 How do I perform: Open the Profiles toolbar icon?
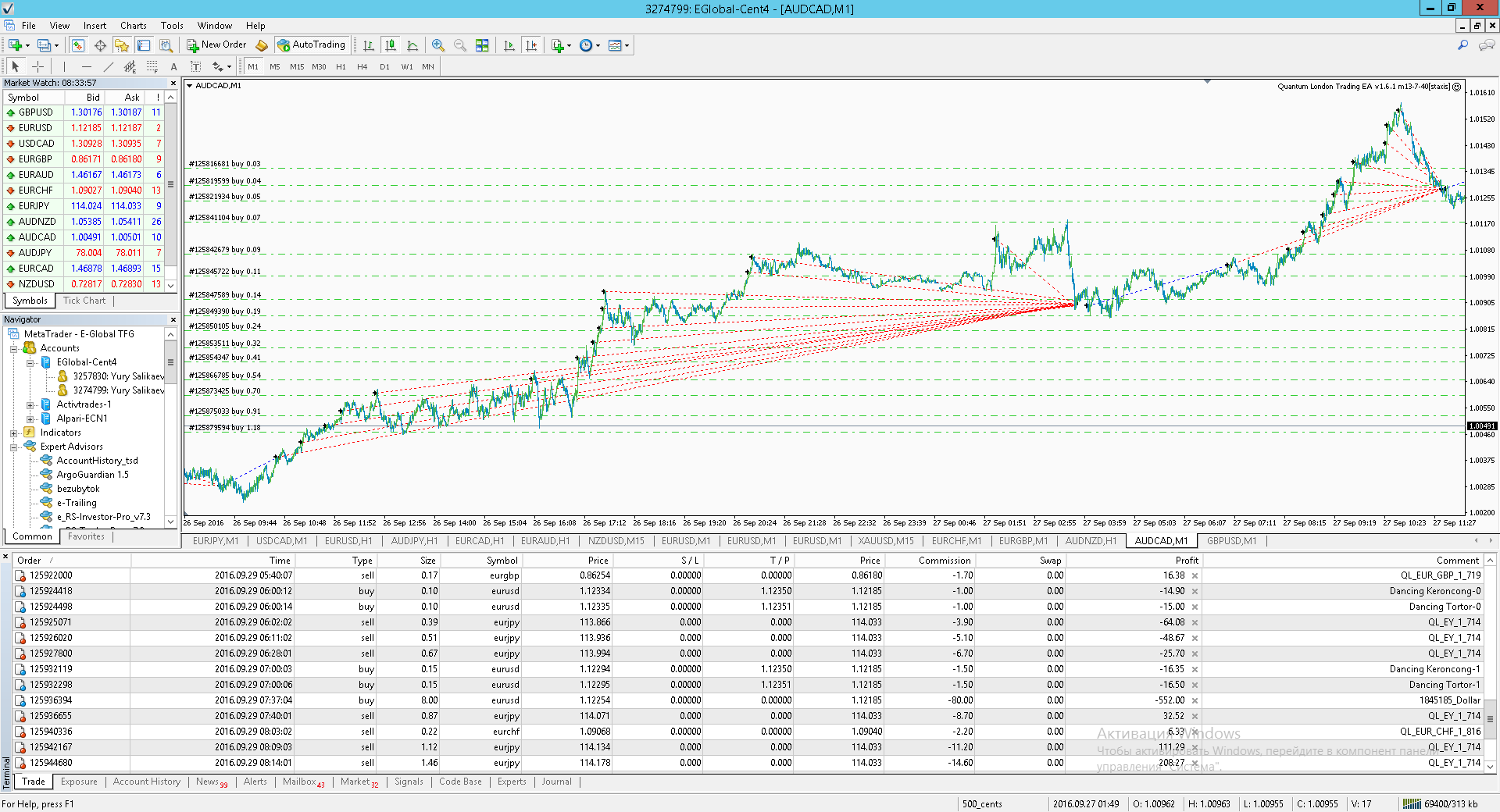tap(45, 45)
